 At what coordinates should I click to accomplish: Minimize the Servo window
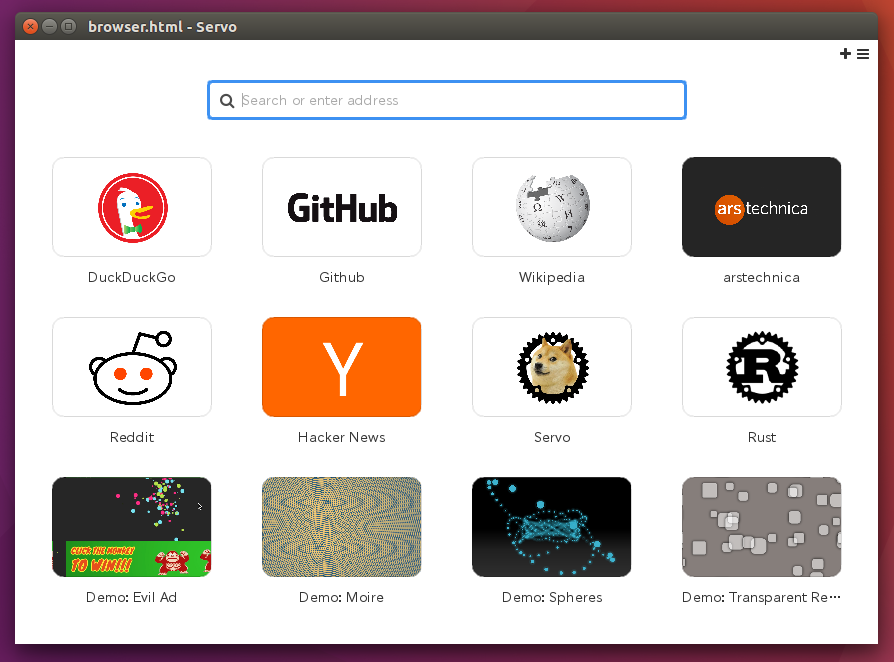point(50,26)
